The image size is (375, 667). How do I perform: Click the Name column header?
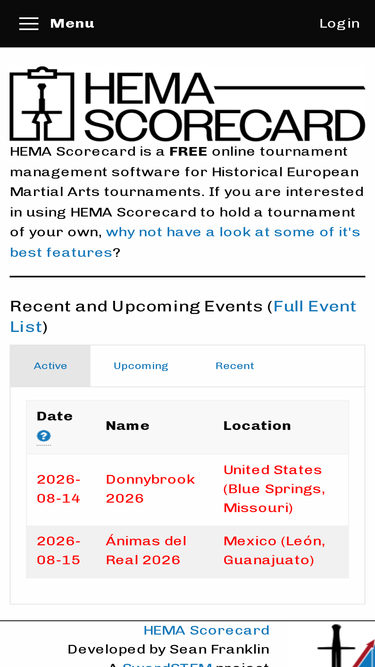click(x=127, y=426)
